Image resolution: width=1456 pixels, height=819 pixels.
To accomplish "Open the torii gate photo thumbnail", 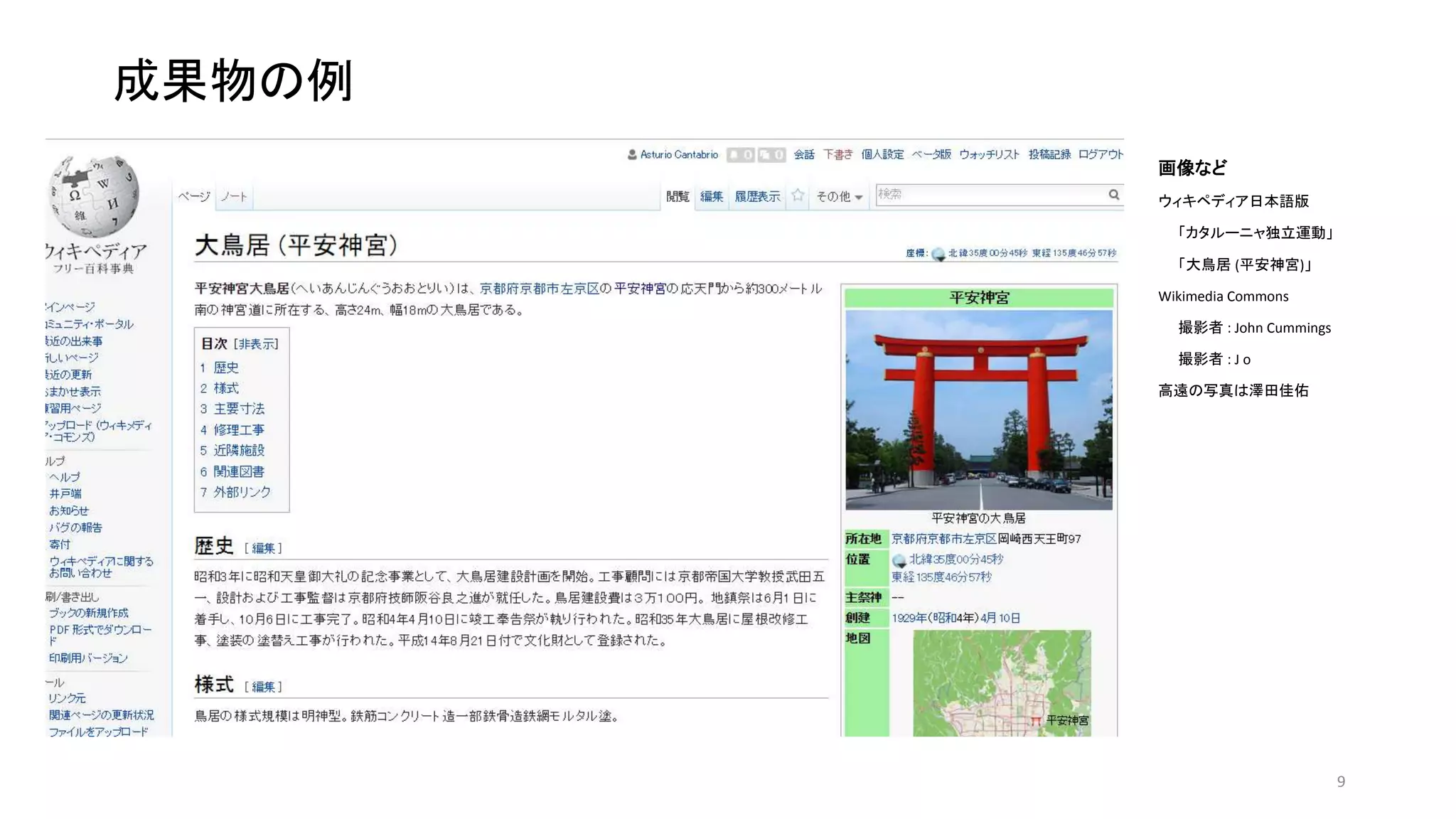I will pos(979,409).
